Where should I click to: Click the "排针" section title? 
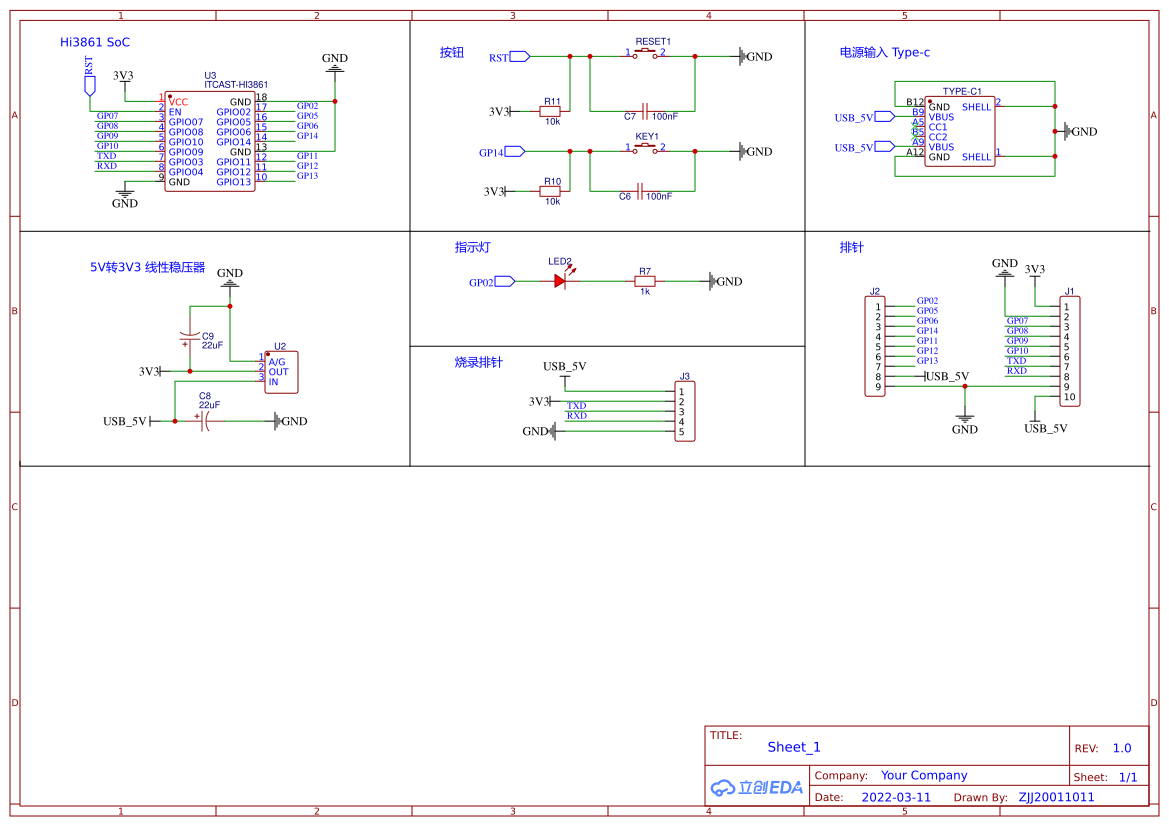coord(851,247)
